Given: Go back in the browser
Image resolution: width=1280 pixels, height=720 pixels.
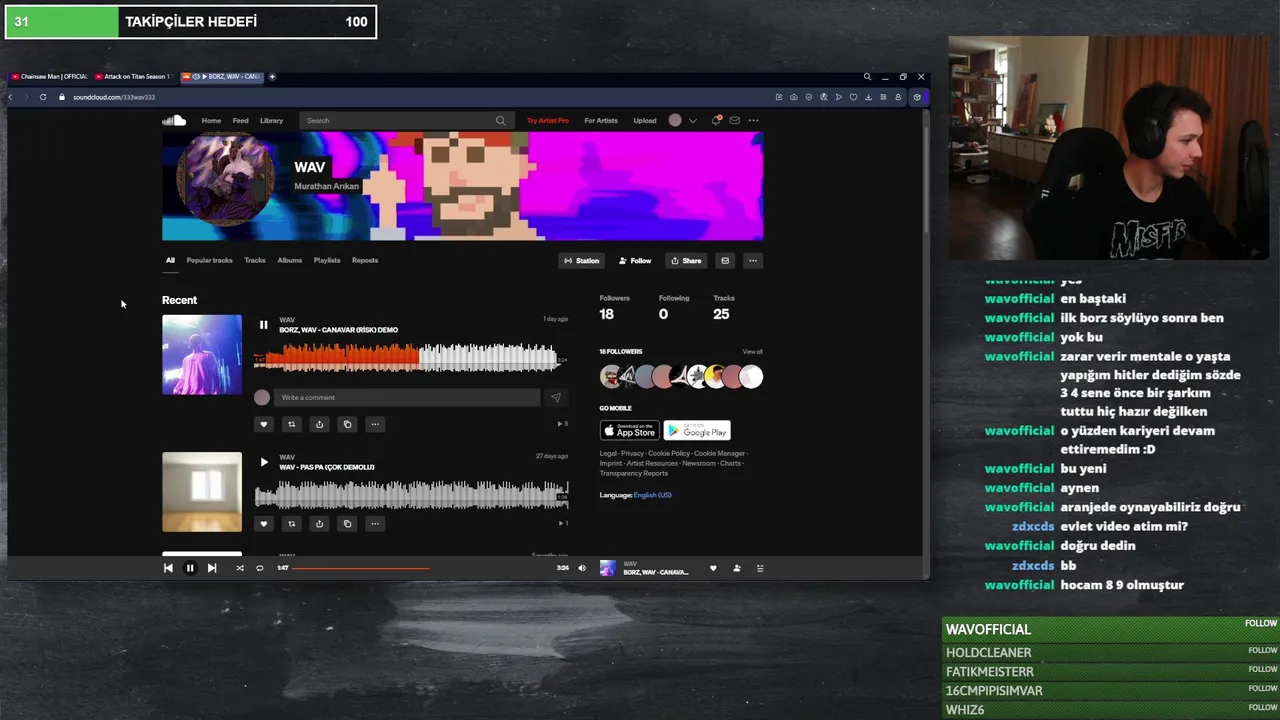Looking at the screenshot, I should coord(11,97).
